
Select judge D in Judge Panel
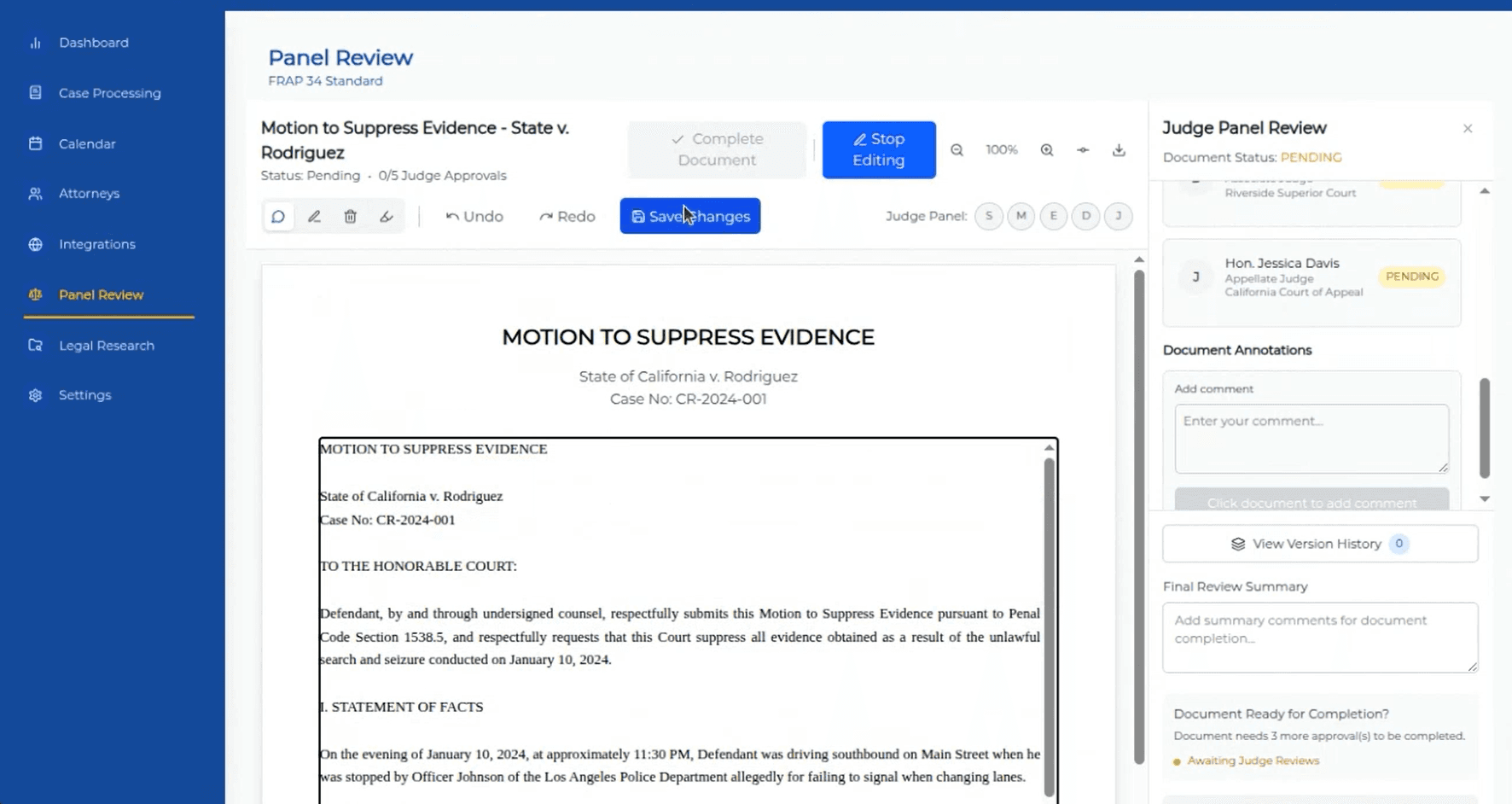(x=1086, y=216)
